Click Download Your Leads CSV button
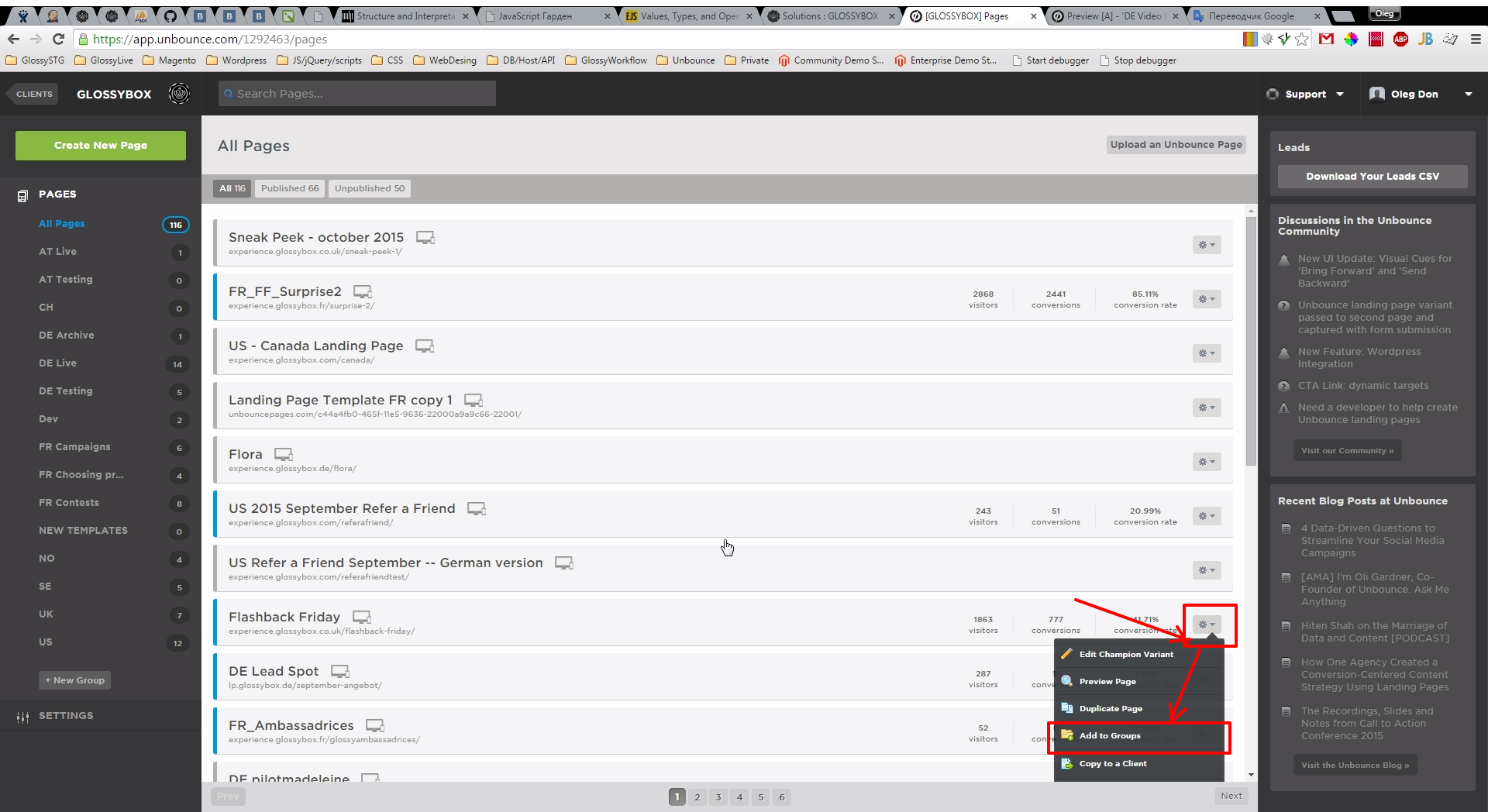Image resolution: width=1488 pixels, height=812 pixels. pyautogui.click(x=1373, y=177)
